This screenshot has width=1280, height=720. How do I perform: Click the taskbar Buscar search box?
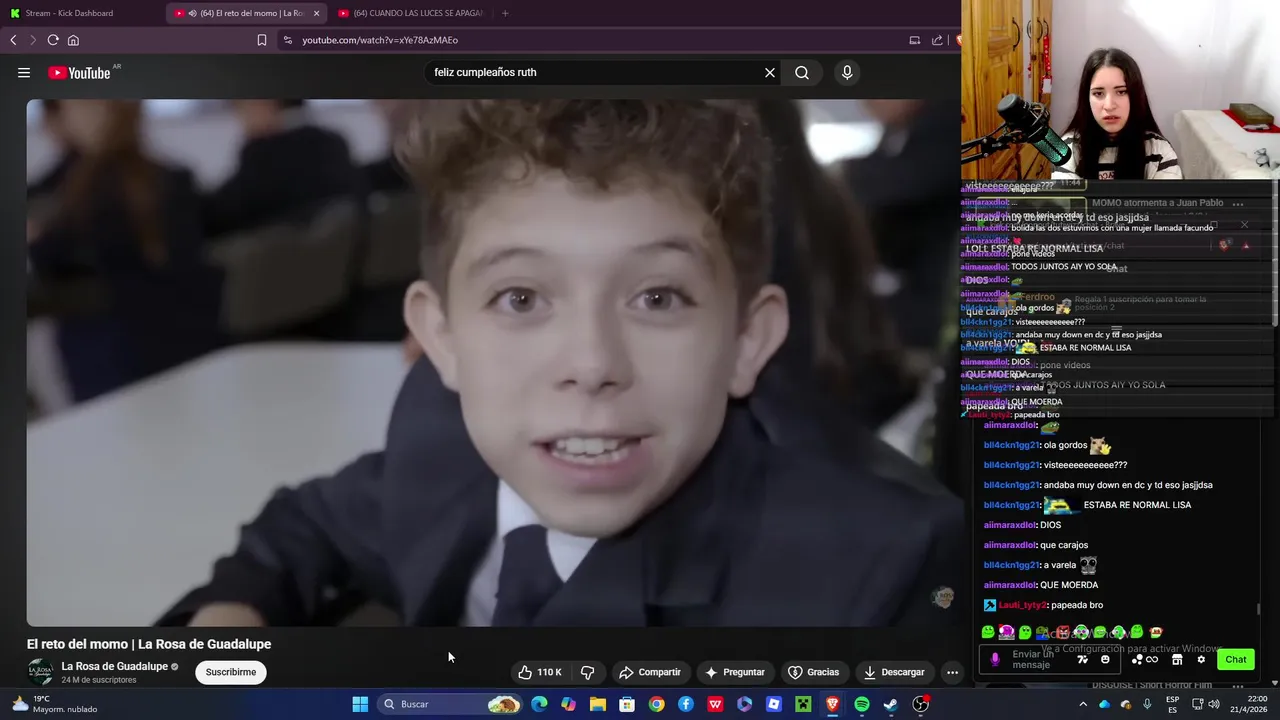coord(452,704)
